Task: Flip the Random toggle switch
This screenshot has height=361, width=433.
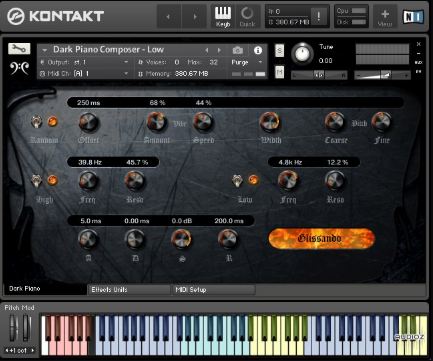Action: [36, 122]
